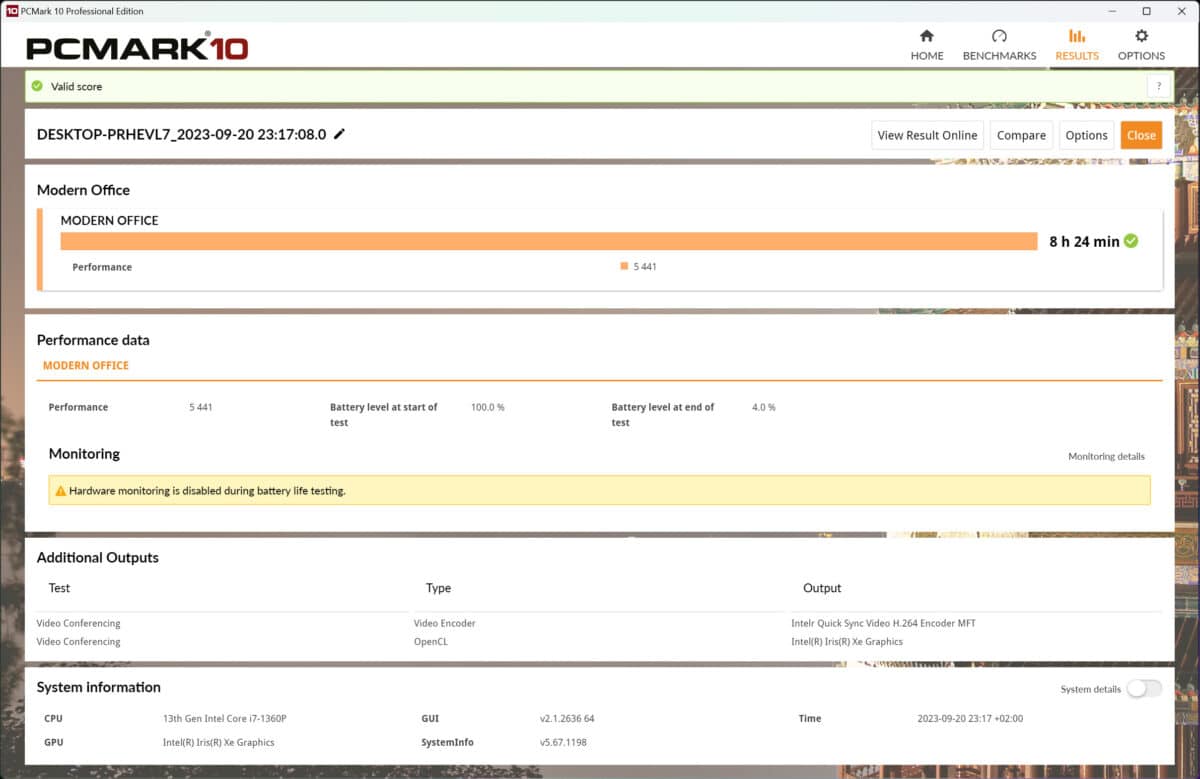Click the PCMark 10 logo
This screenshot has width=1200, height=779.
(x=137, y=46)
